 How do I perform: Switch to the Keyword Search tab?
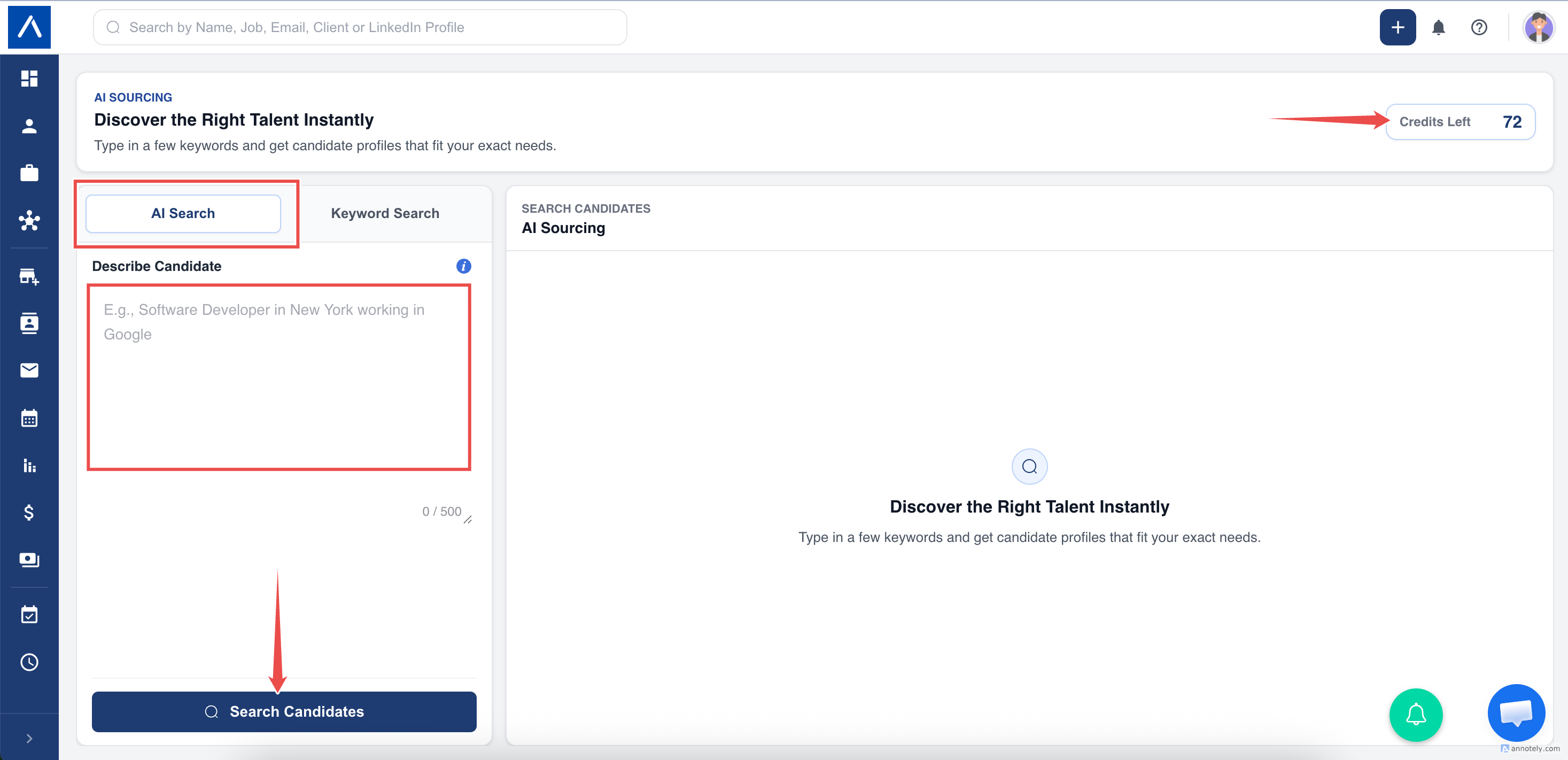[x=385, y=213]
